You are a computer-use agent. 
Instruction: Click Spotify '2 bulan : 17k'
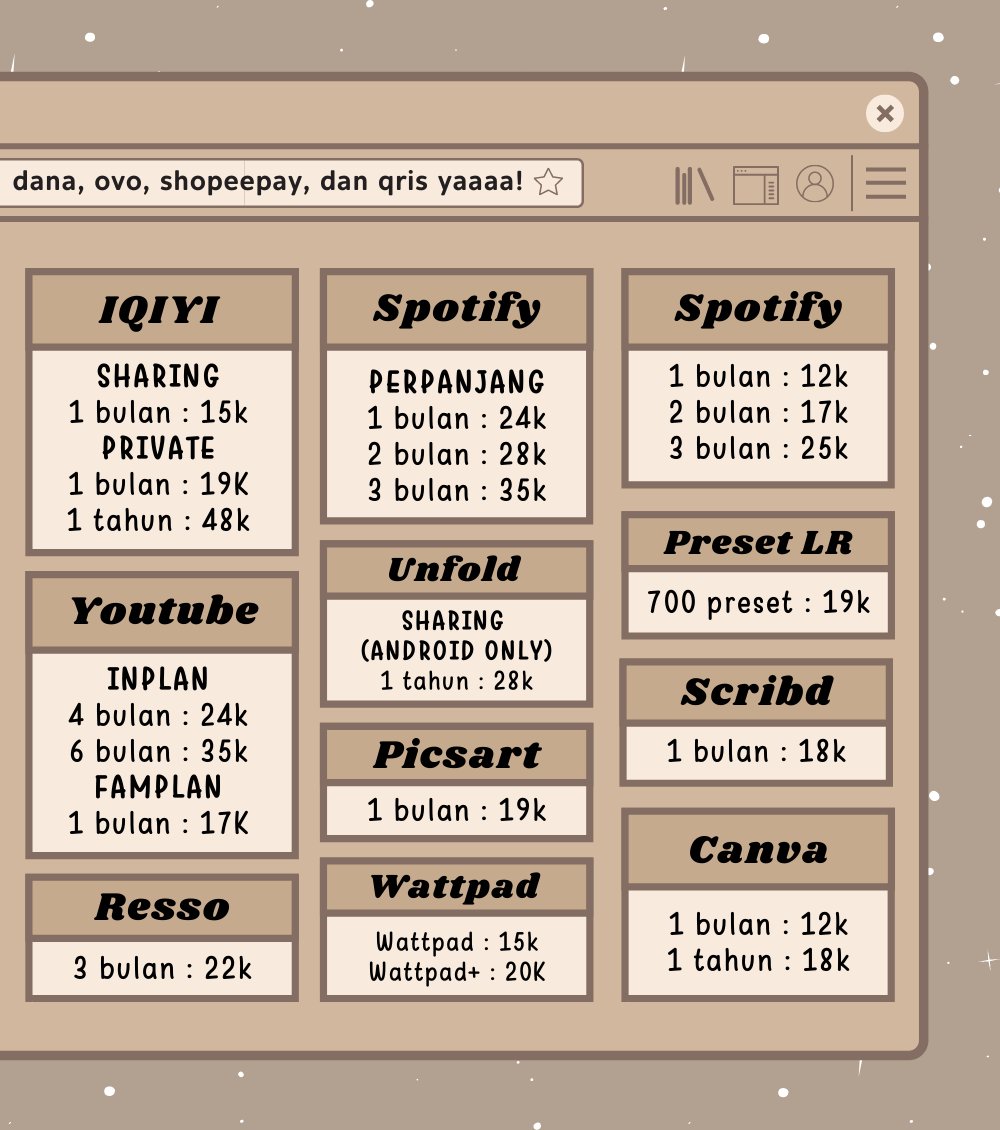[x=758, y=412]
